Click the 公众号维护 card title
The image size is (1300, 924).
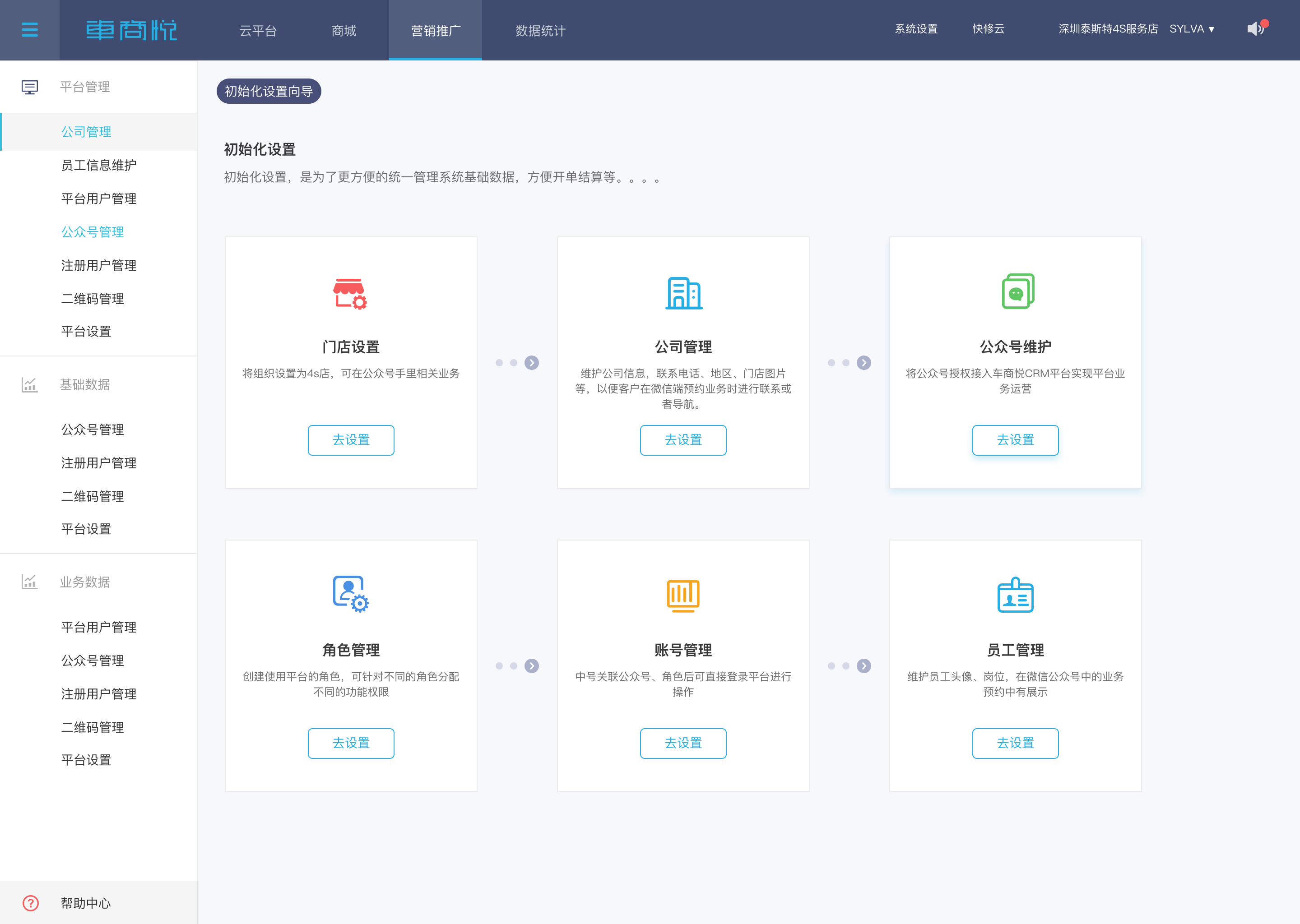1016,347
